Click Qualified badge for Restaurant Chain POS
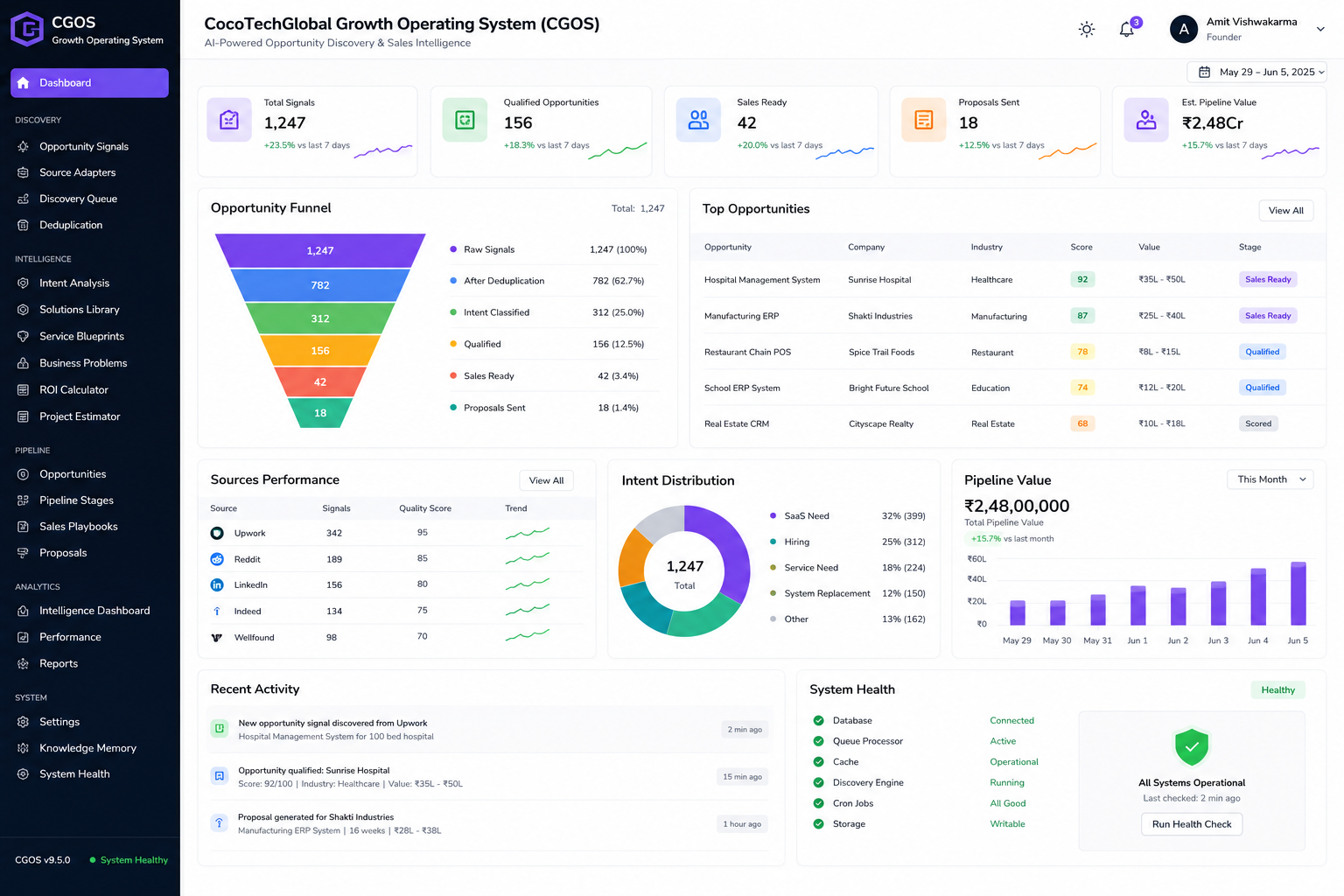This screenshot has height=896, width=1344. (1263, 352)
